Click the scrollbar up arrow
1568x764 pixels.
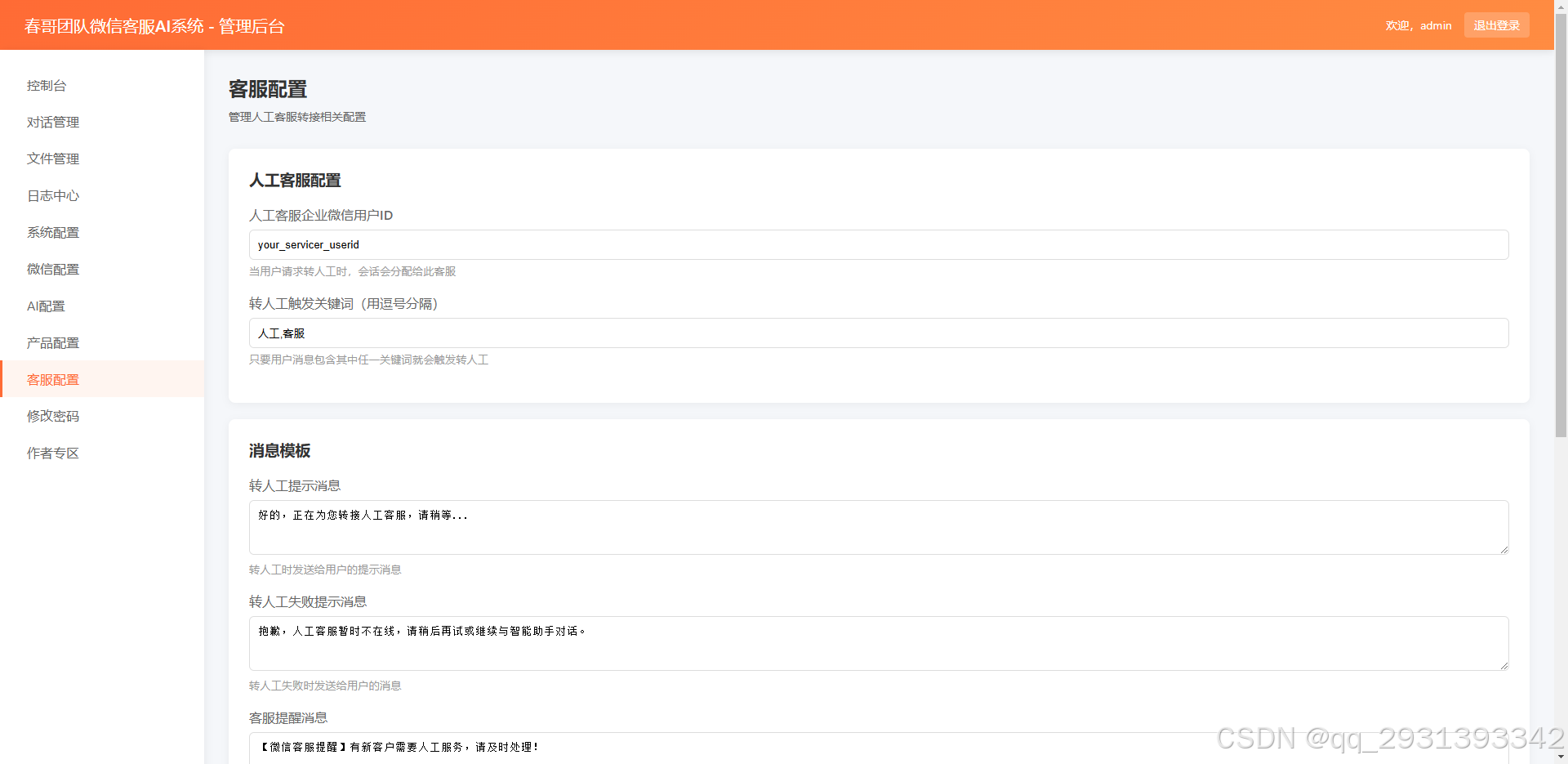(x=1561, y=6)
